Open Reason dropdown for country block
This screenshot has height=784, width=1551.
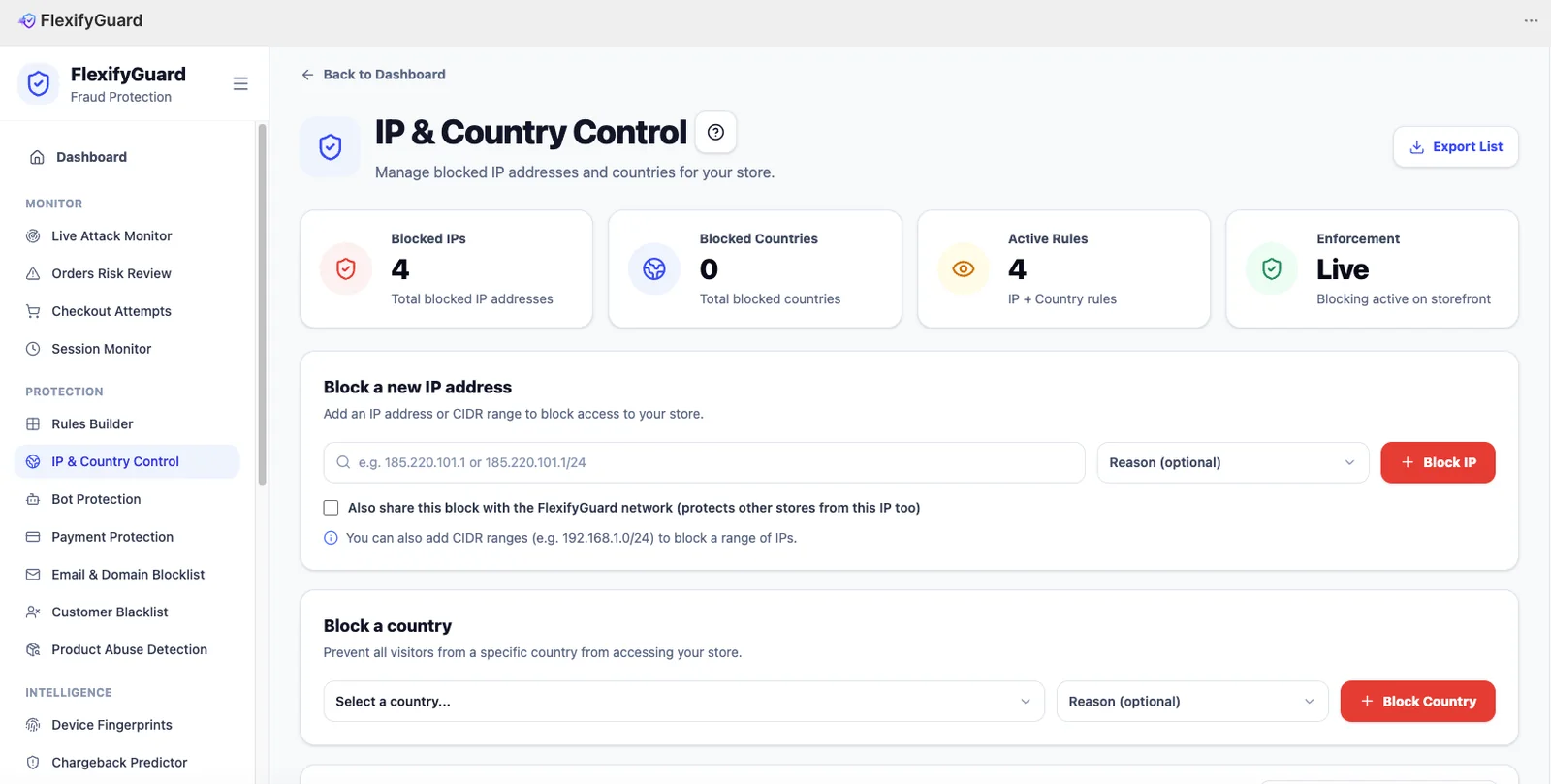1192,702
